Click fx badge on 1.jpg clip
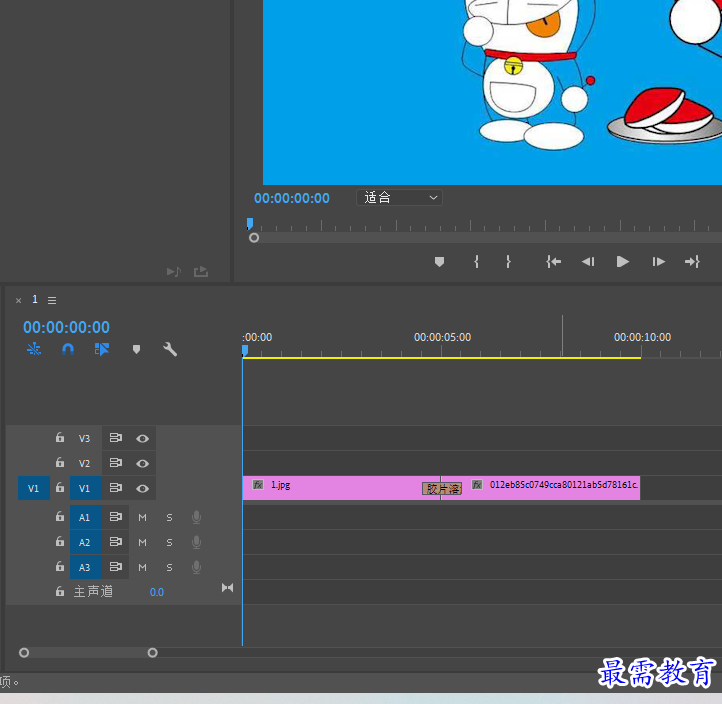Image resolution: width=722 pixels, height=704 pixels. pyautogui.click(x=258, y=484)
